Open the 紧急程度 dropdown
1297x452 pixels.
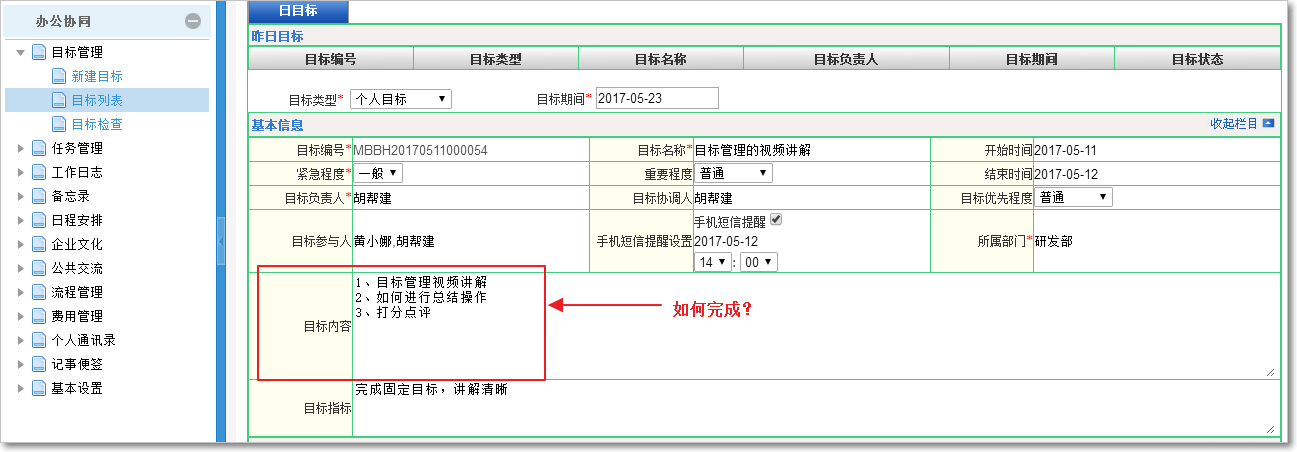tap(378, 173)
